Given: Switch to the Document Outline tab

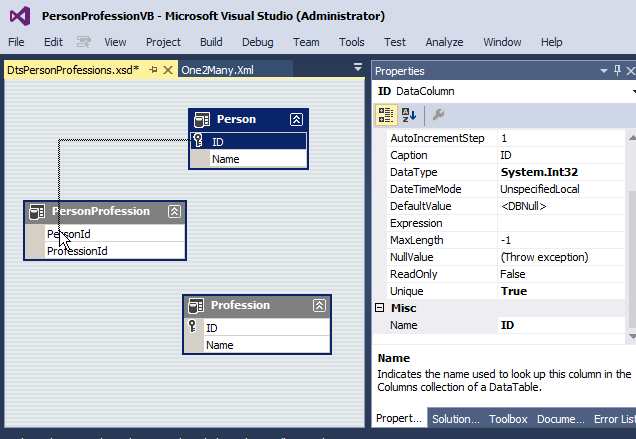Looking at the screenshot, I should coord(561,419).
